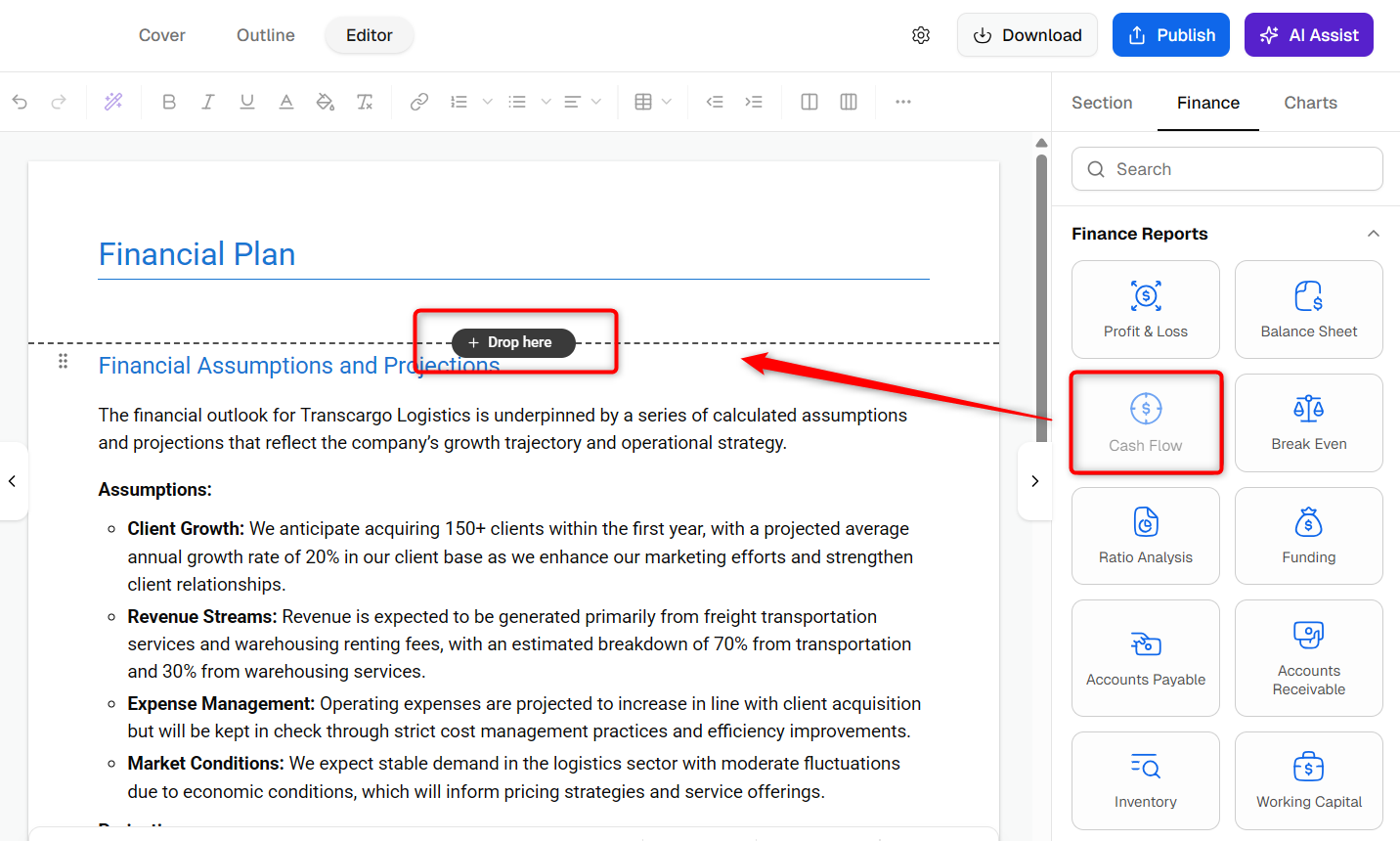
Task: Clear text formatting
Action: [365, 102]
